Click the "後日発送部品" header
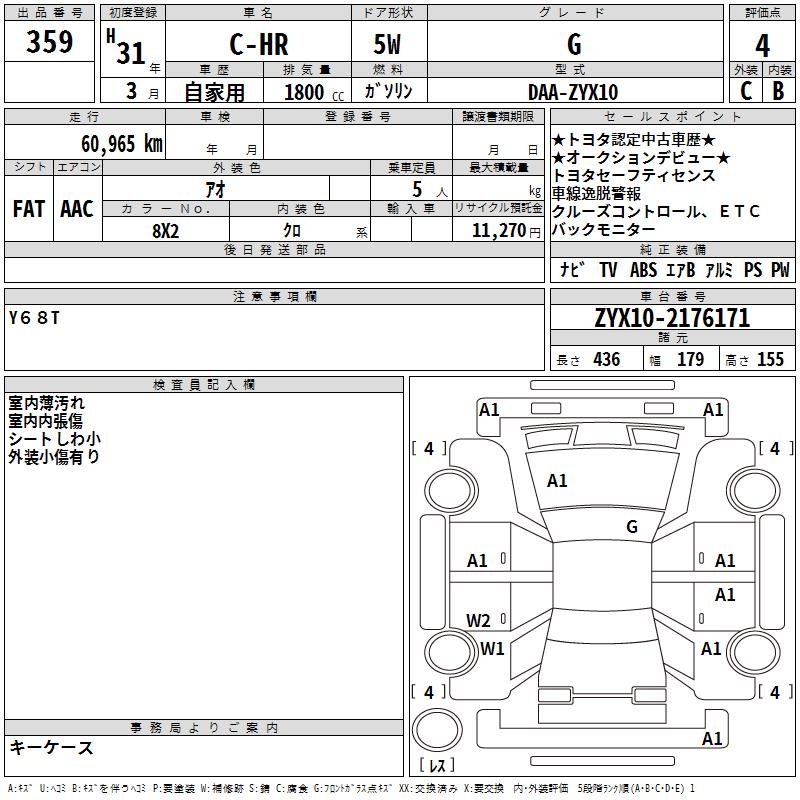Screen dimensions: 800x800 point(274,249)
